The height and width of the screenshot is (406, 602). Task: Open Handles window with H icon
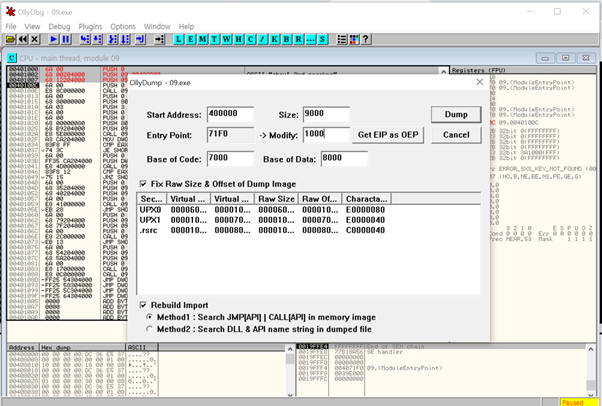click(238, 39)
